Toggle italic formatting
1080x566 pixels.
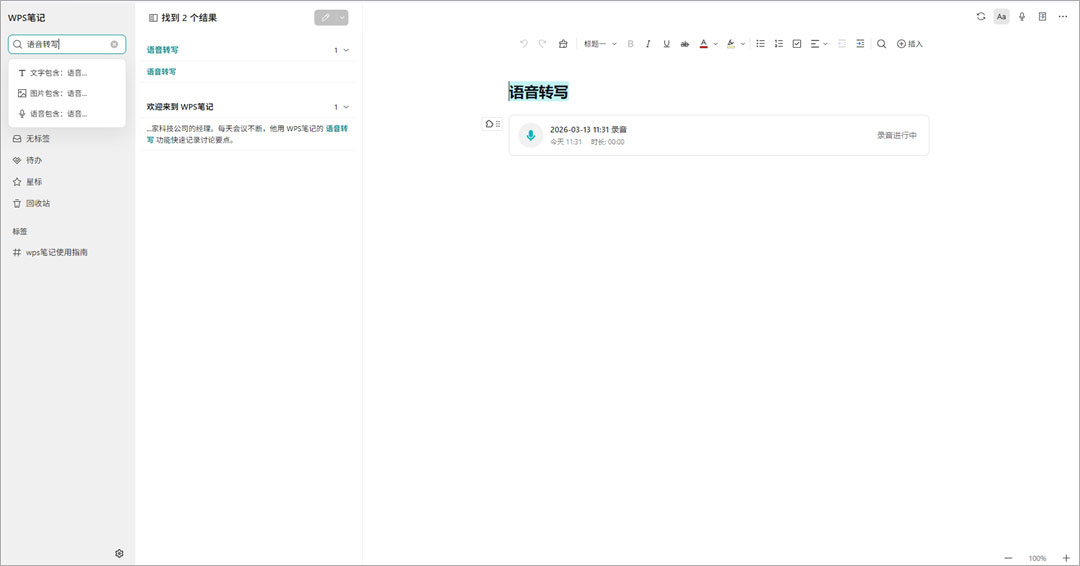click(x=648, y=43)
